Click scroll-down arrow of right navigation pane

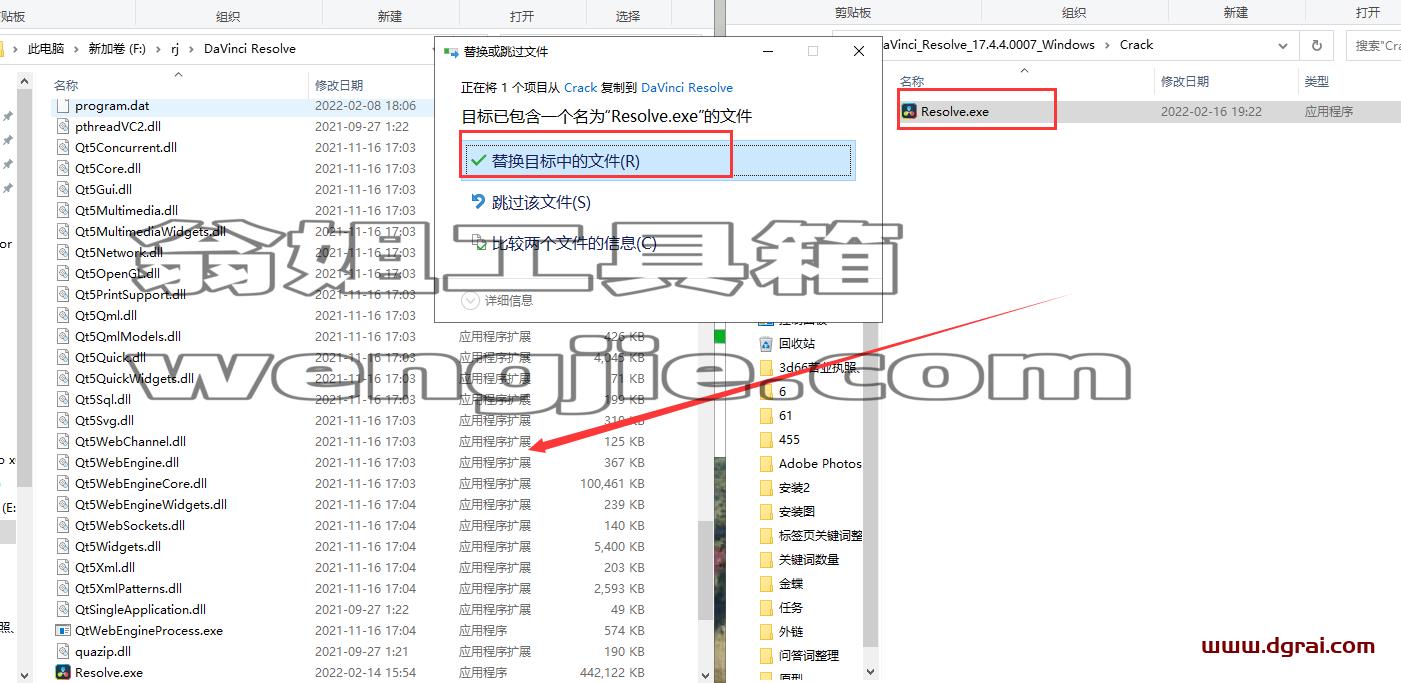coord(870,672)
